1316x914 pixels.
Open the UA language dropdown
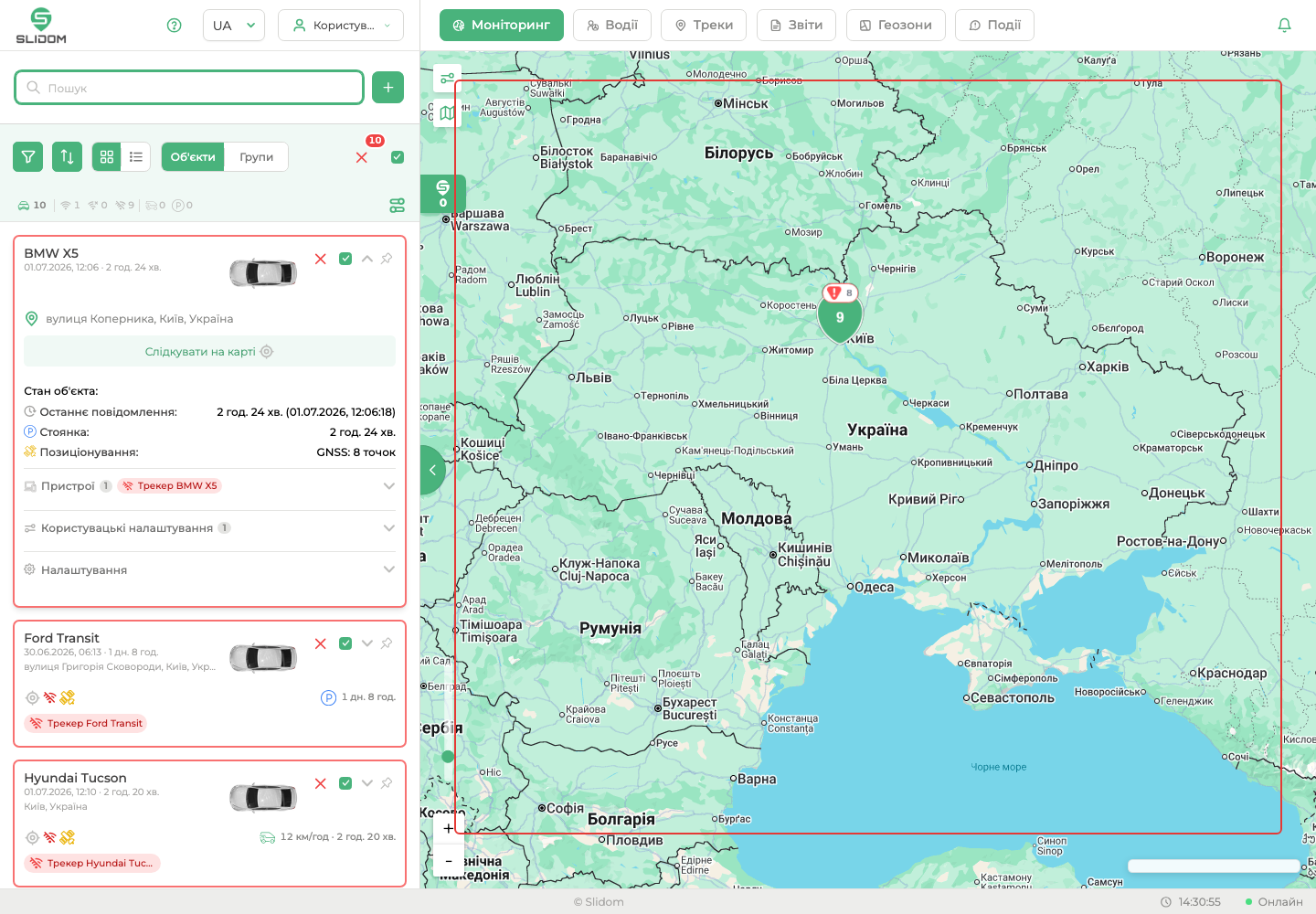234,26
